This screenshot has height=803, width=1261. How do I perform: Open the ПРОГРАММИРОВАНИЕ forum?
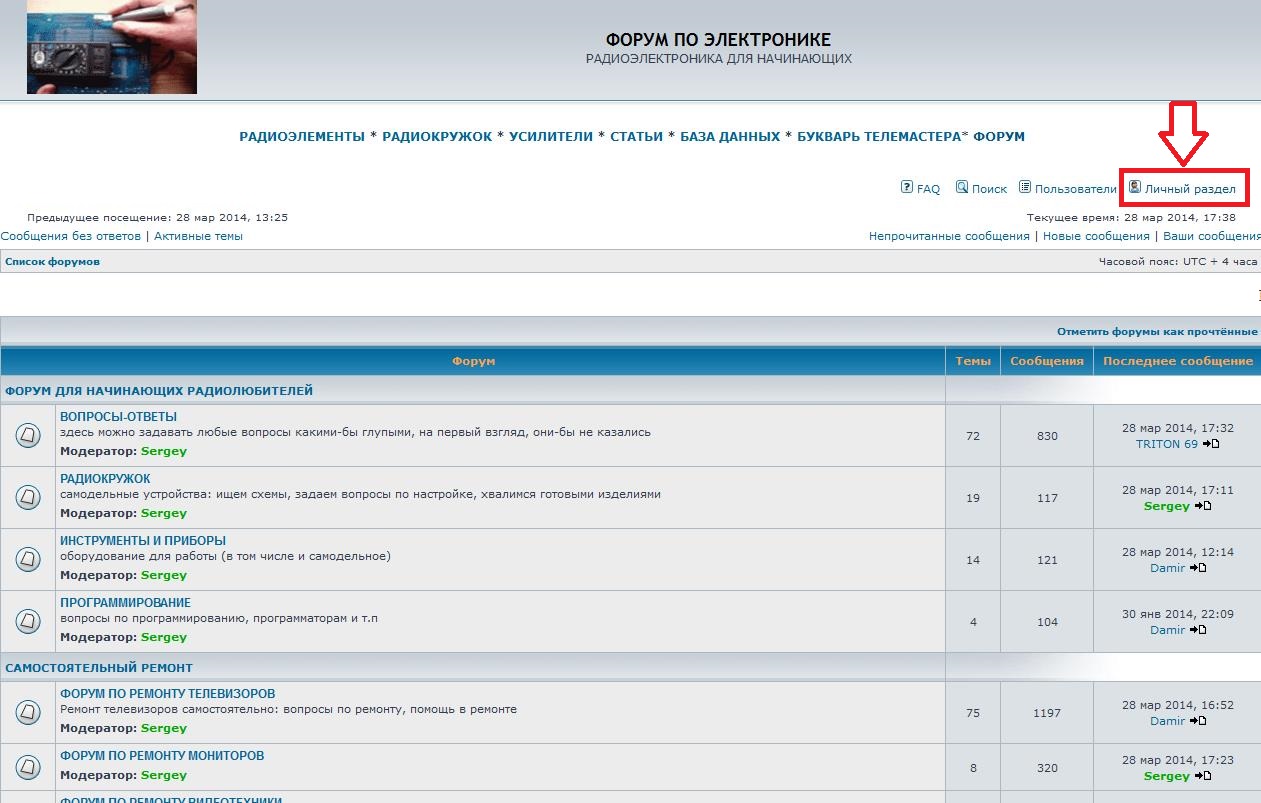pos(125,603)
